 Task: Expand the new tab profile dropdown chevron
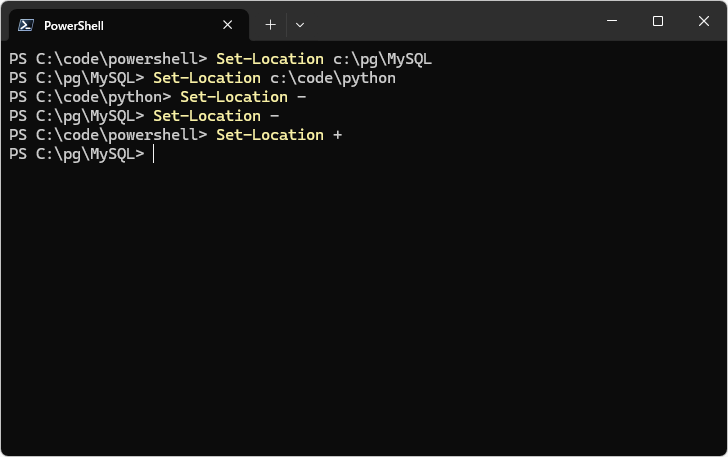(x=300, y=24)
